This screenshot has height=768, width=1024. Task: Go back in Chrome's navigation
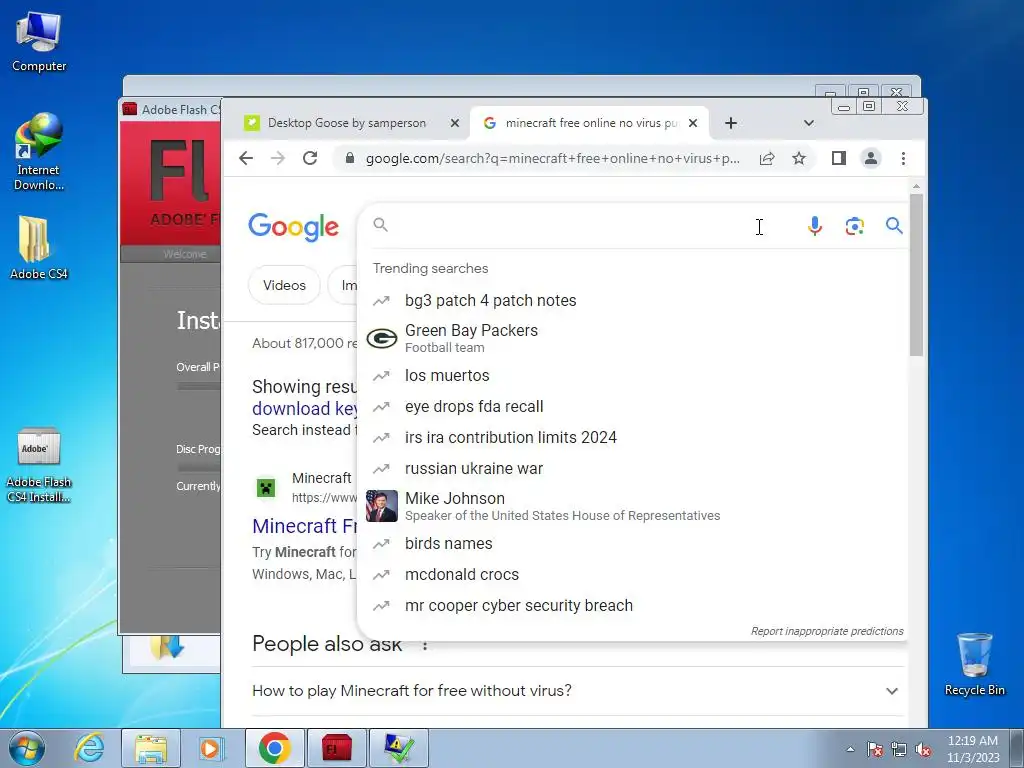click(246, 158)
